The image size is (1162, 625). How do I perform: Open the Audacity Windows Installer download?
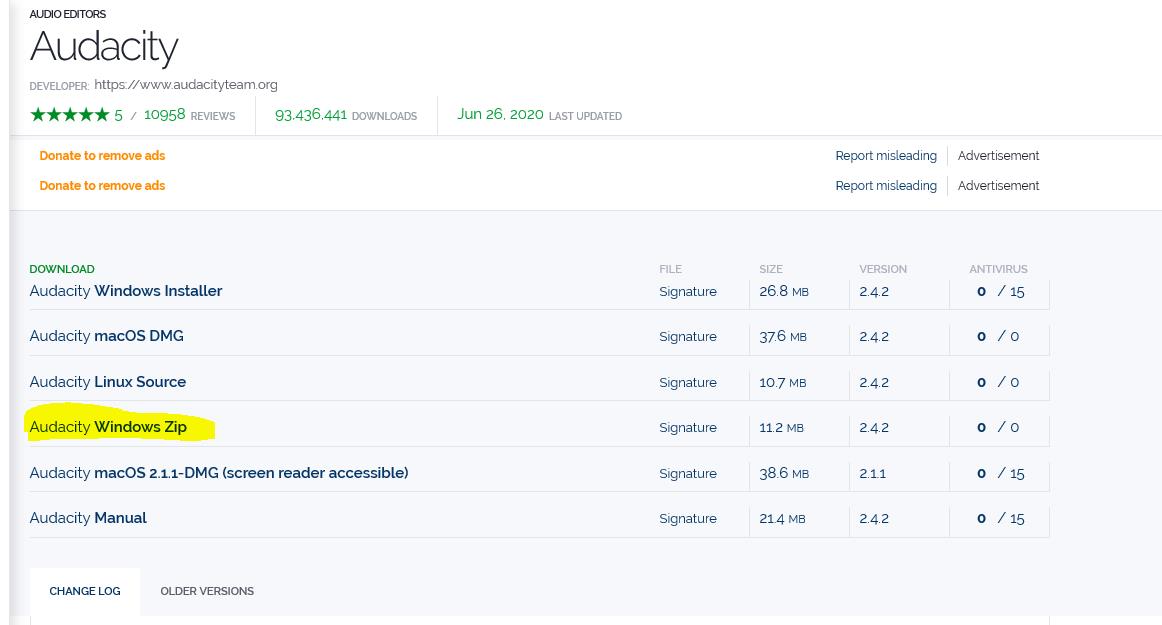pyautogui.click(x=126, y=291)
